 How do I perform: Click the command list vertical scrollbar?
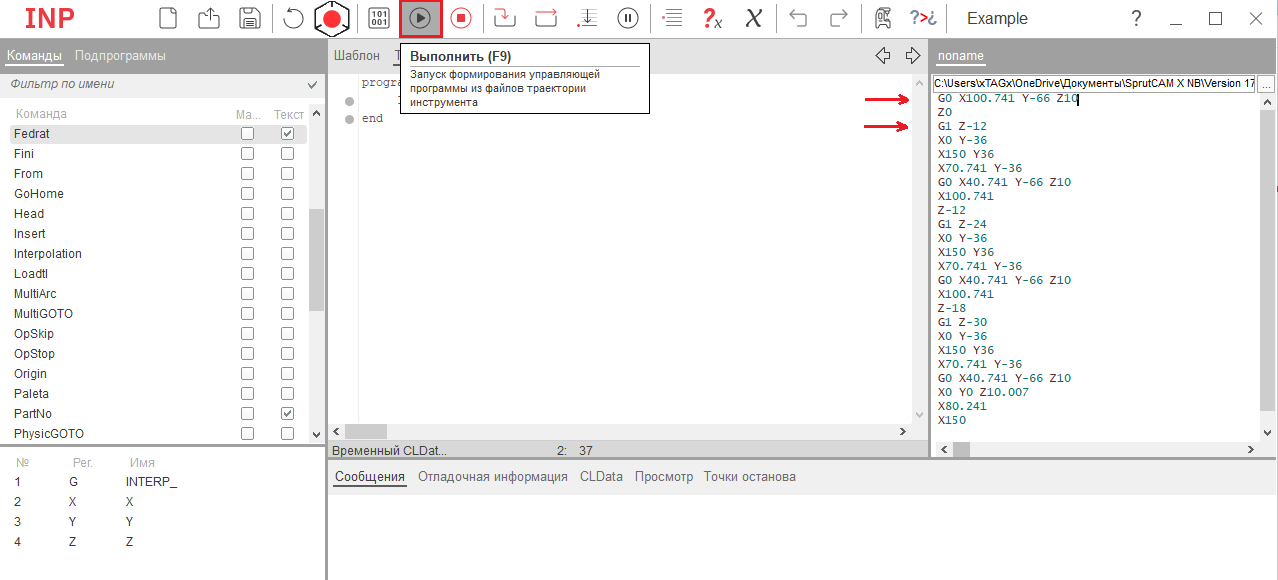point(316,260)
